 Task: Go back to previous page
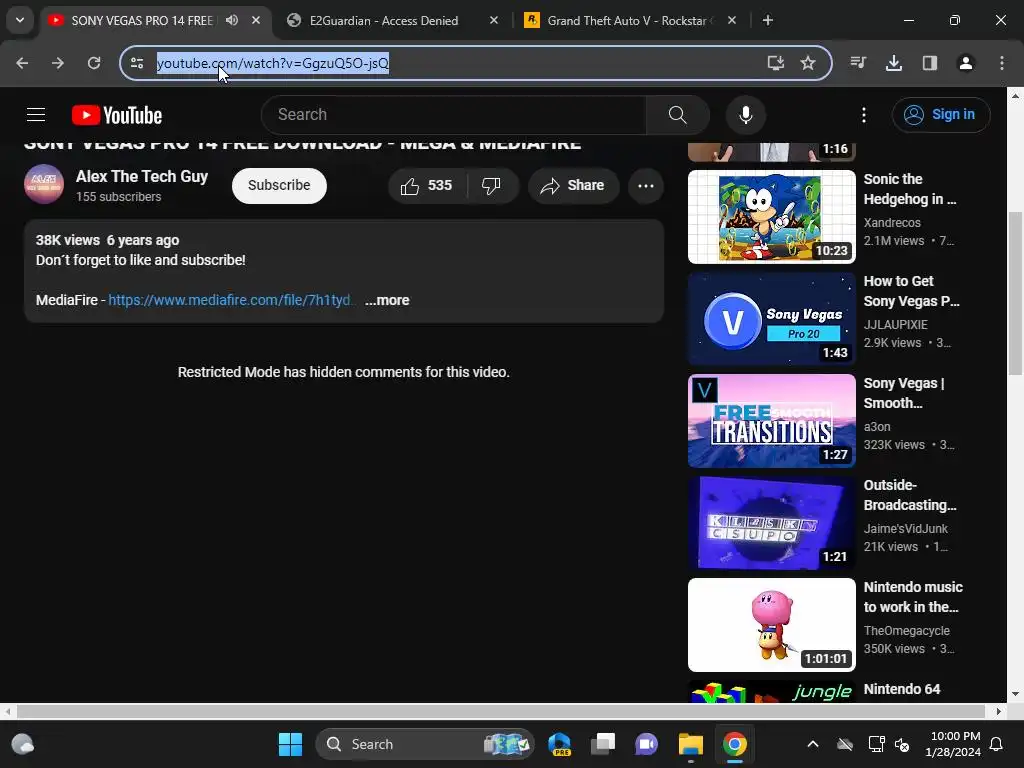click(x=22, y=63)
